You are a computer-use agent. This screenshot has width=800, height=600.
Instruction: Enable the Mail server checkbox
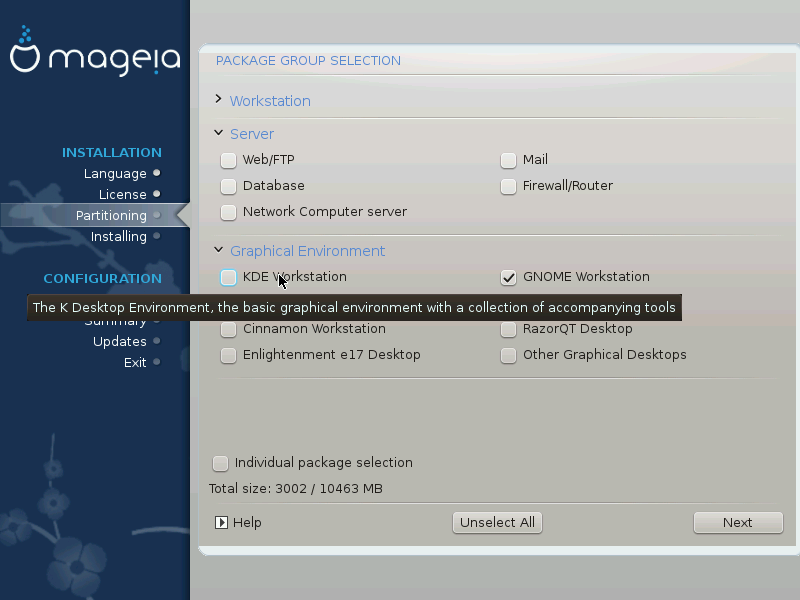[x=508, y=160]
